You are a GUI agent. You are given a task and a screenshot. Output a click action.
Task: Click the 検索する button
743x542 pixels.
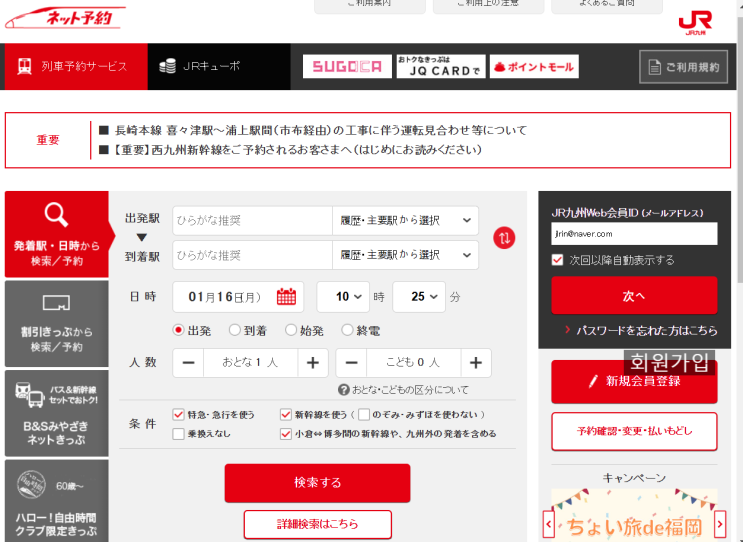click(x=317, y=483)
